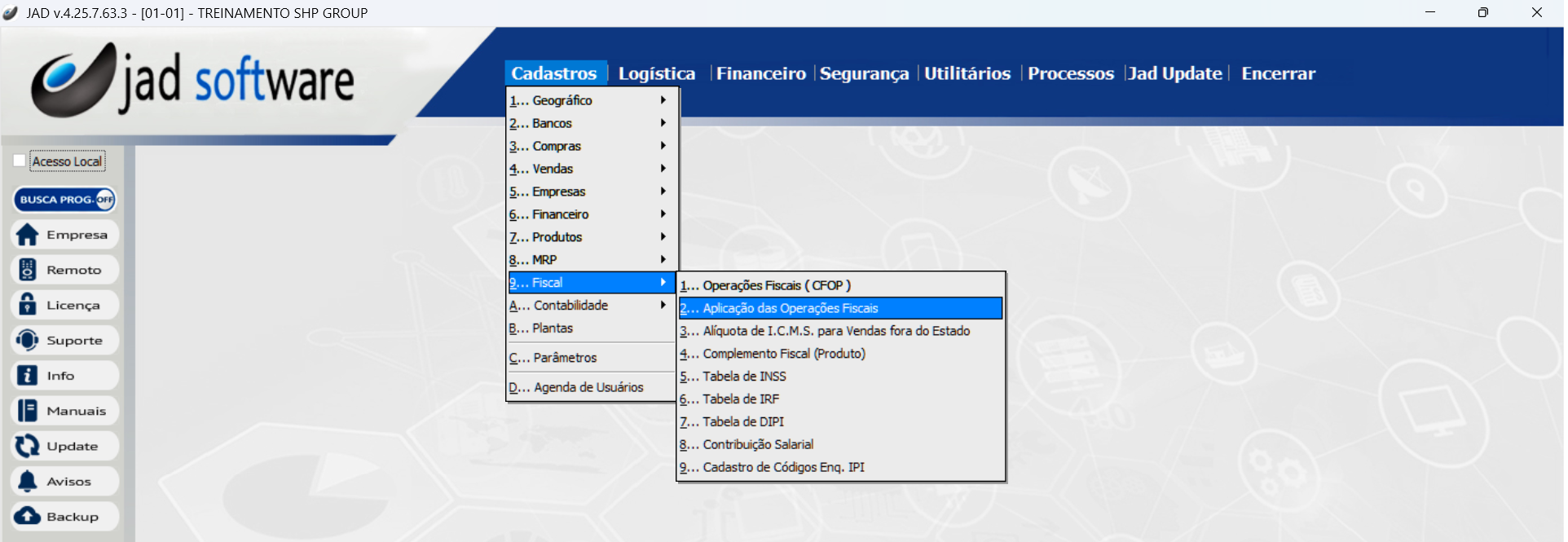Select the Plantas menu entry
1568x542 pixels.
(x=592, y=328)
